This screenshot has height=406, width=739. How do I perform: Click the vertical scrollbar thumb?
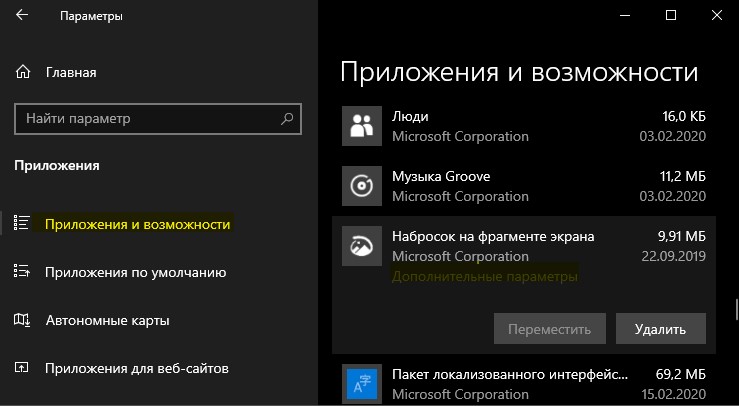pos(736,309)
